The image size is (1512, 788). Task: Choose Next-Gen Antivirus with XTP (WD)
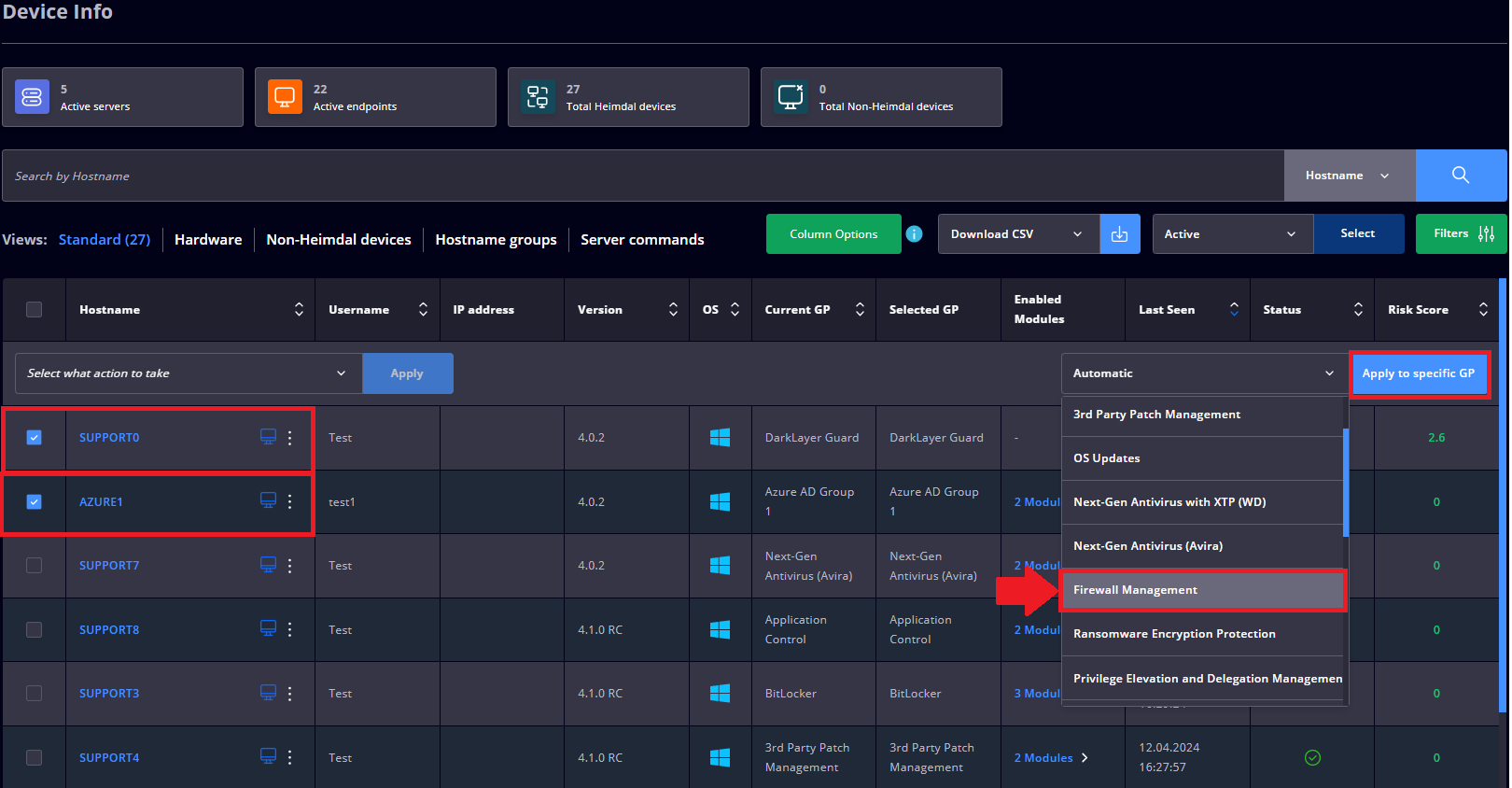(1202, 502)
